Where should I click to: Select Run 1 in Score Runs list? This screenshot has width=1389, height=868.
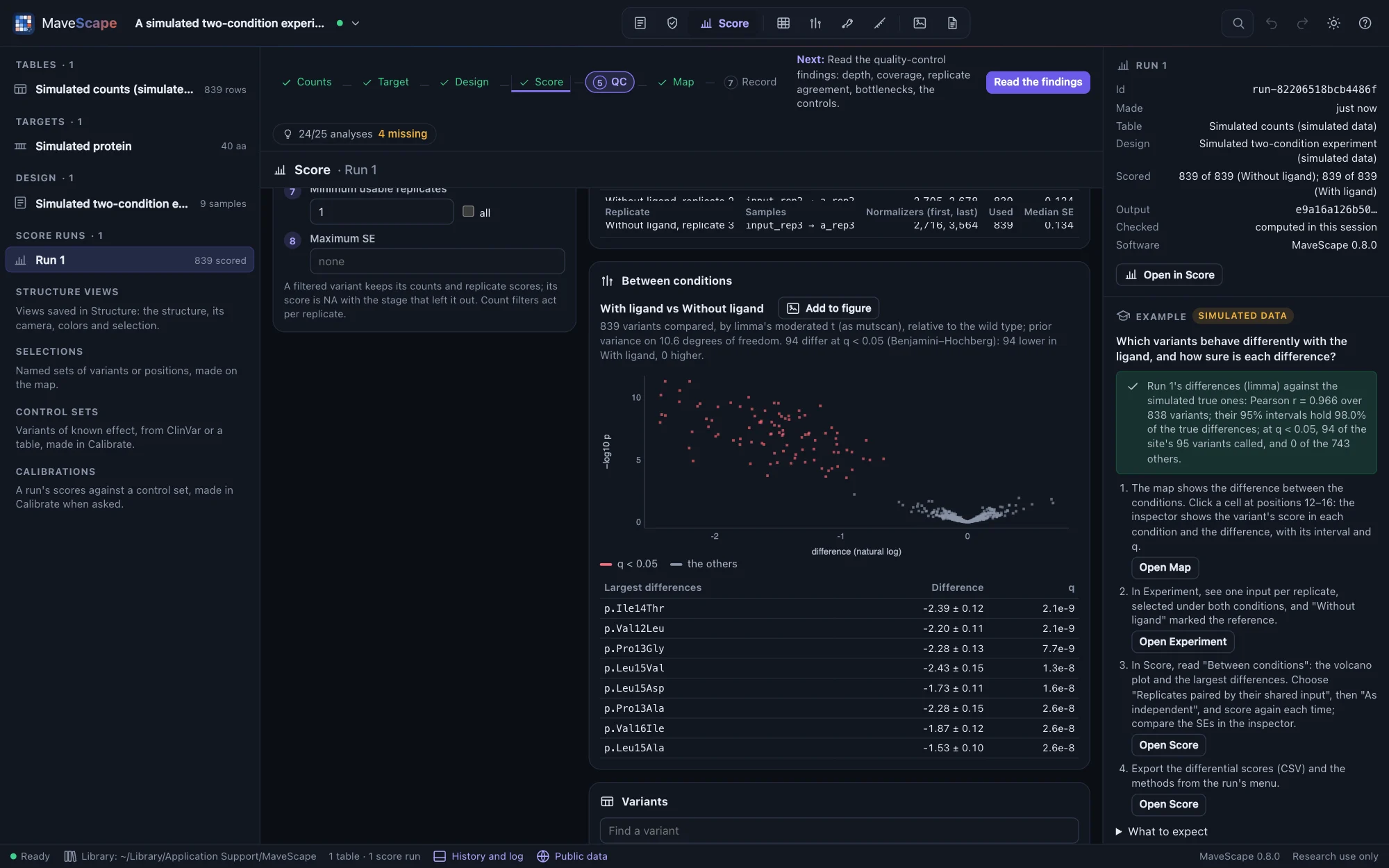130,260
